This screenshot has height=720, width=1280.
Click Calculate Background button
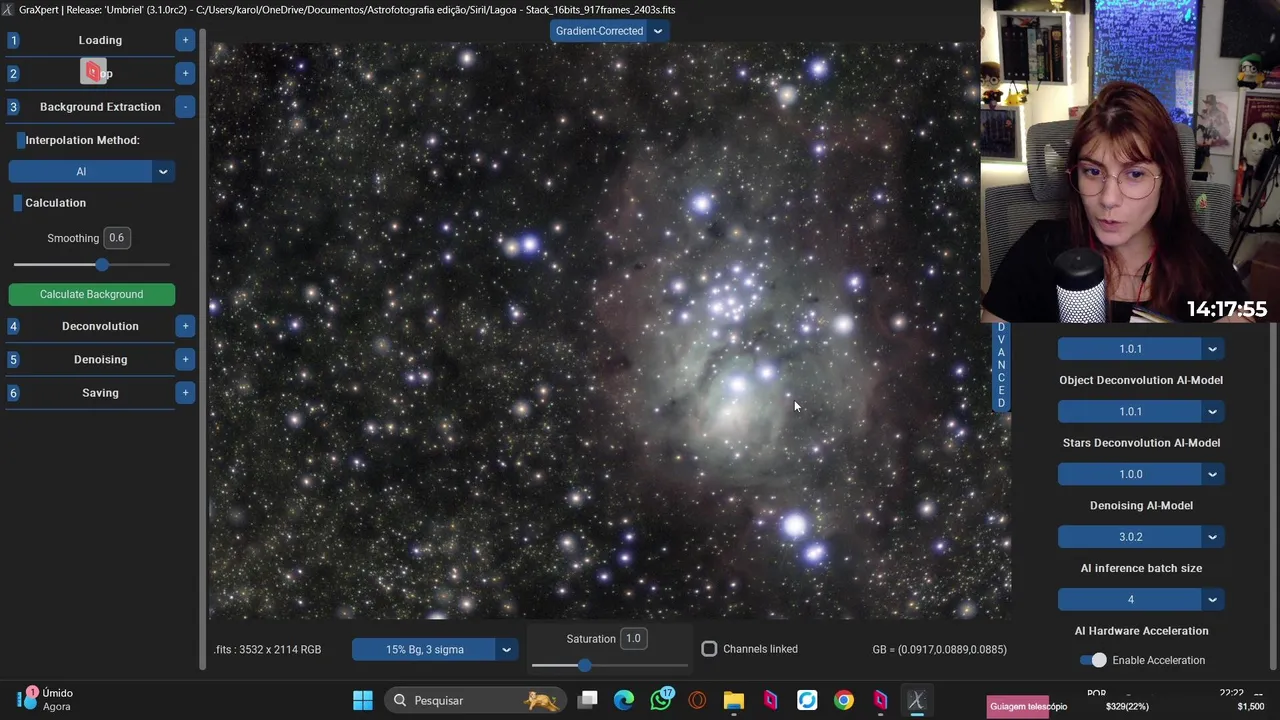[91, 294]
